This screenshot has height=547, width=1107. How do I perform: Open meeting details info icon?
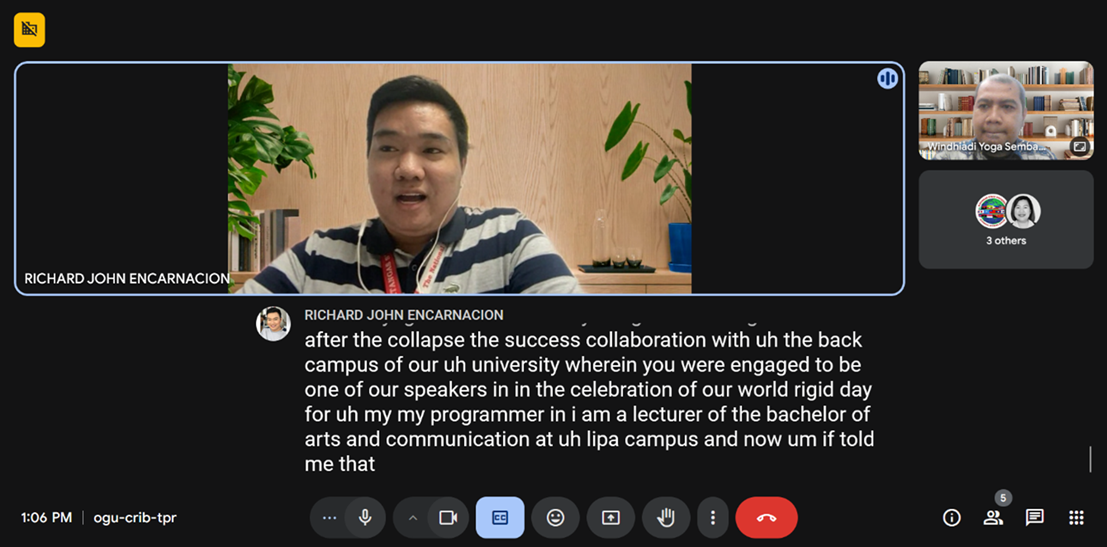[952, 518]
